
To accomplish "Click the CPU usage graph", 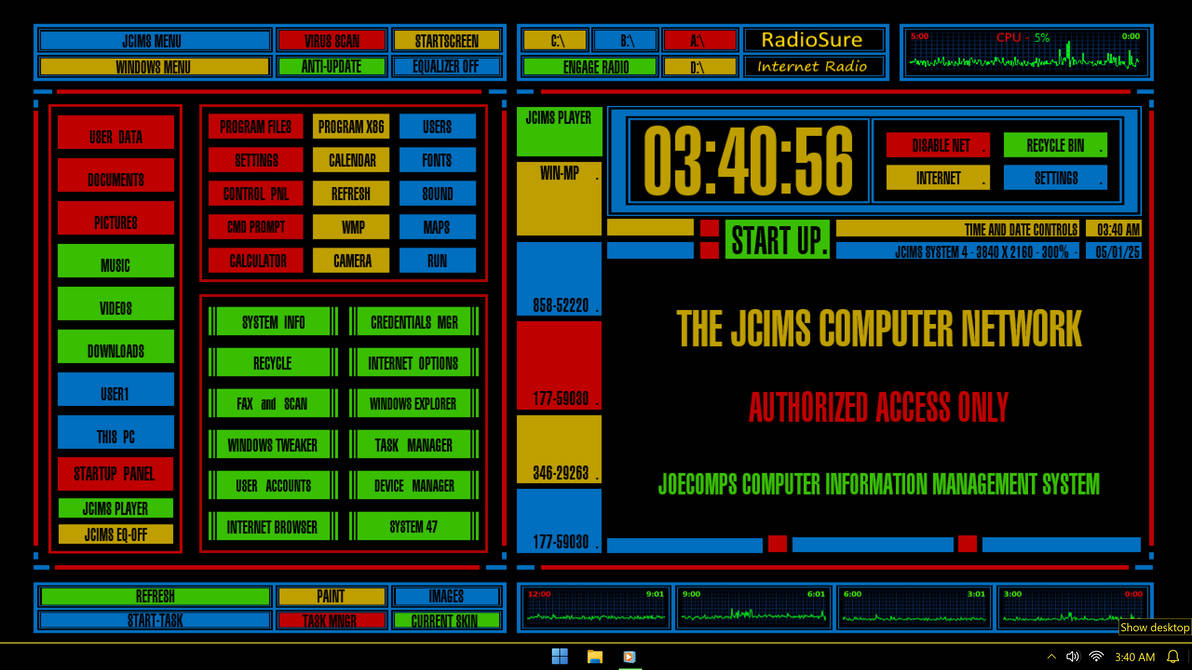I will [x=1026, y=52].
